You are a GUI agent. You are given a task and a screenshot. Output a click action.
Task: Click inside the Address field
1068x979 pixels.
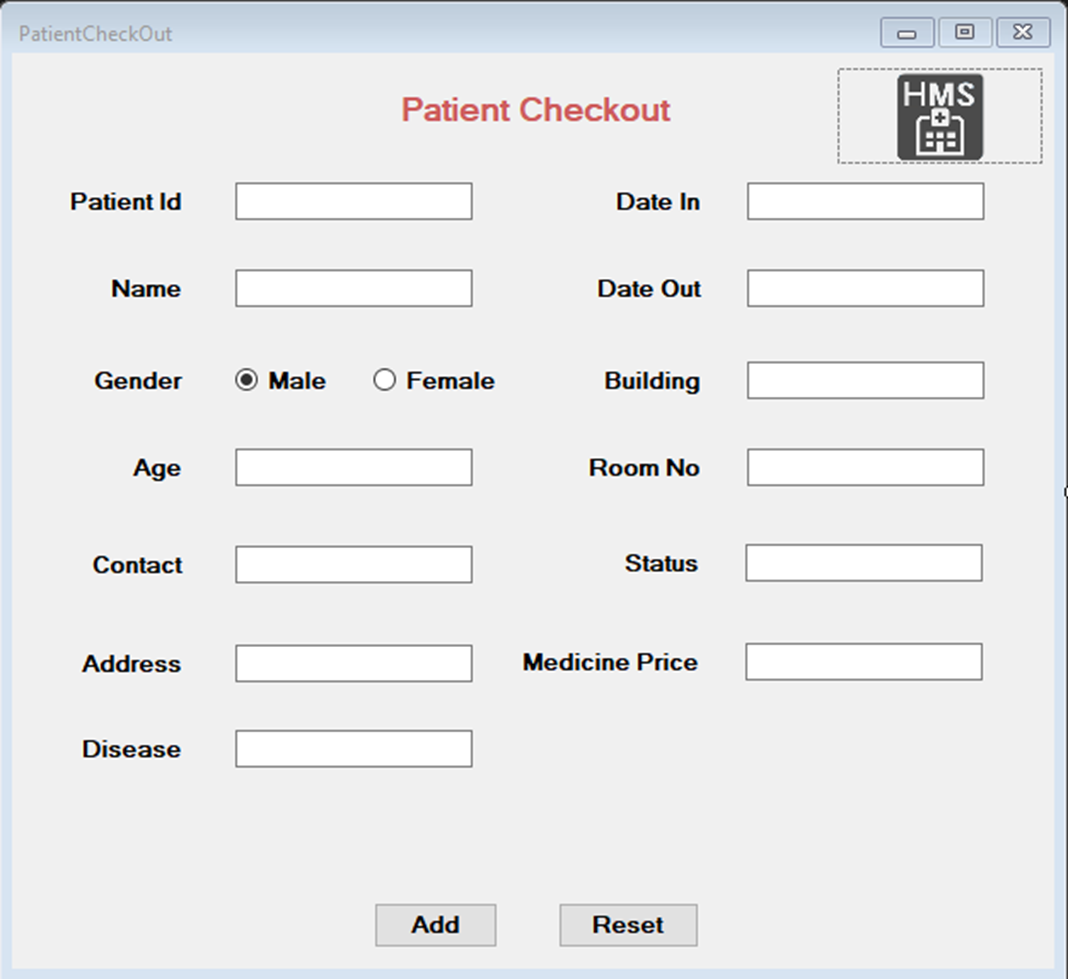tap(352, 663)
